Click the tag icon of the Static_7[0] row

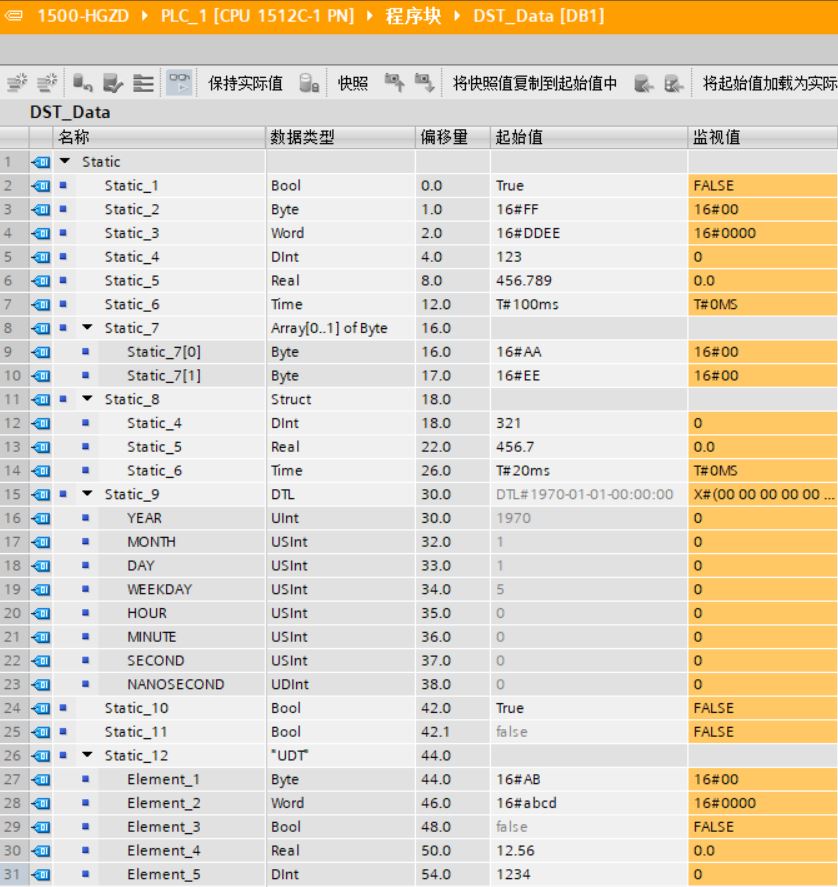[41, 352]
